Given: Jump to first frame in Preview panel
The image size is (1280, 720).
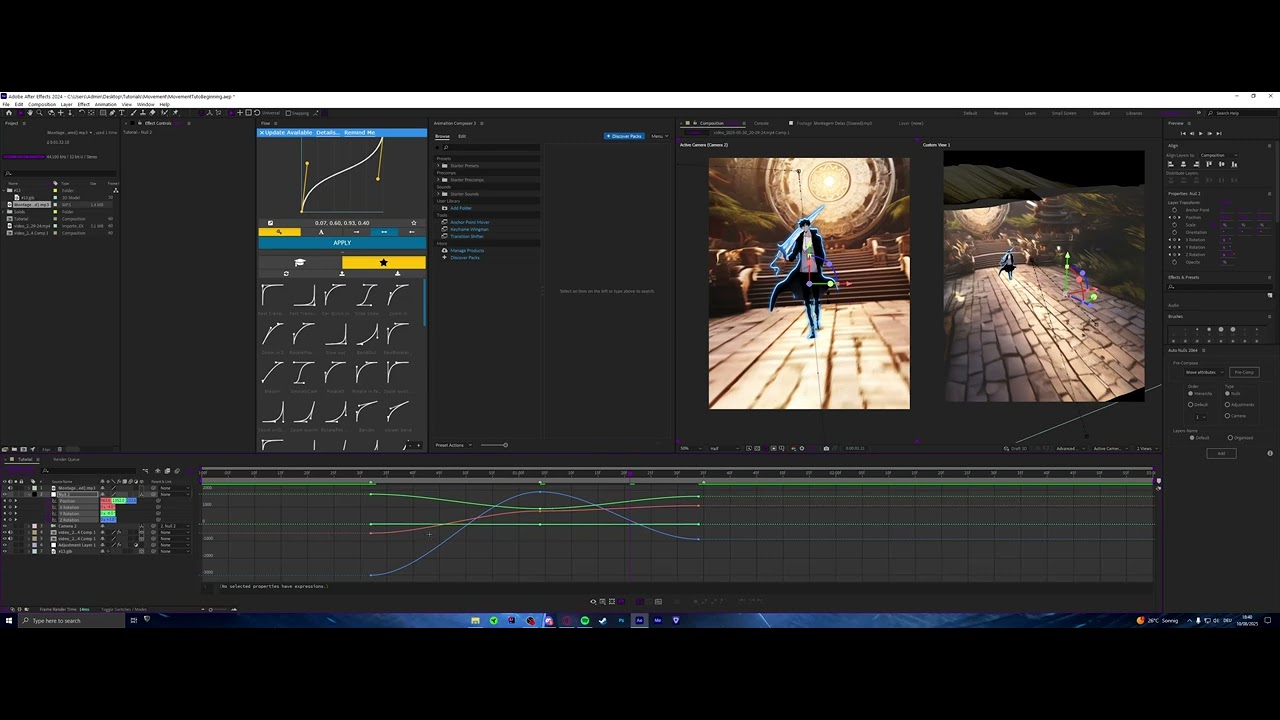Looking at the screenshot, I should point(1183,133).
